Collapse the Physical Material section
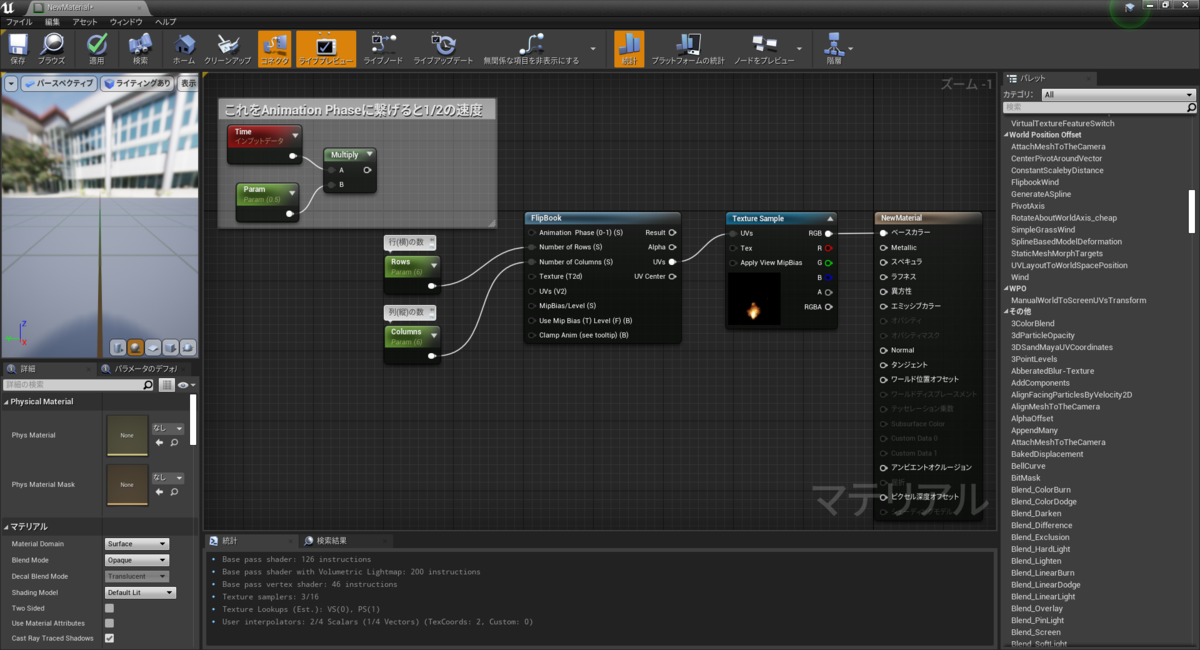Image resolution: width=1200 pixels, height=650 pixels. [6, 402]
